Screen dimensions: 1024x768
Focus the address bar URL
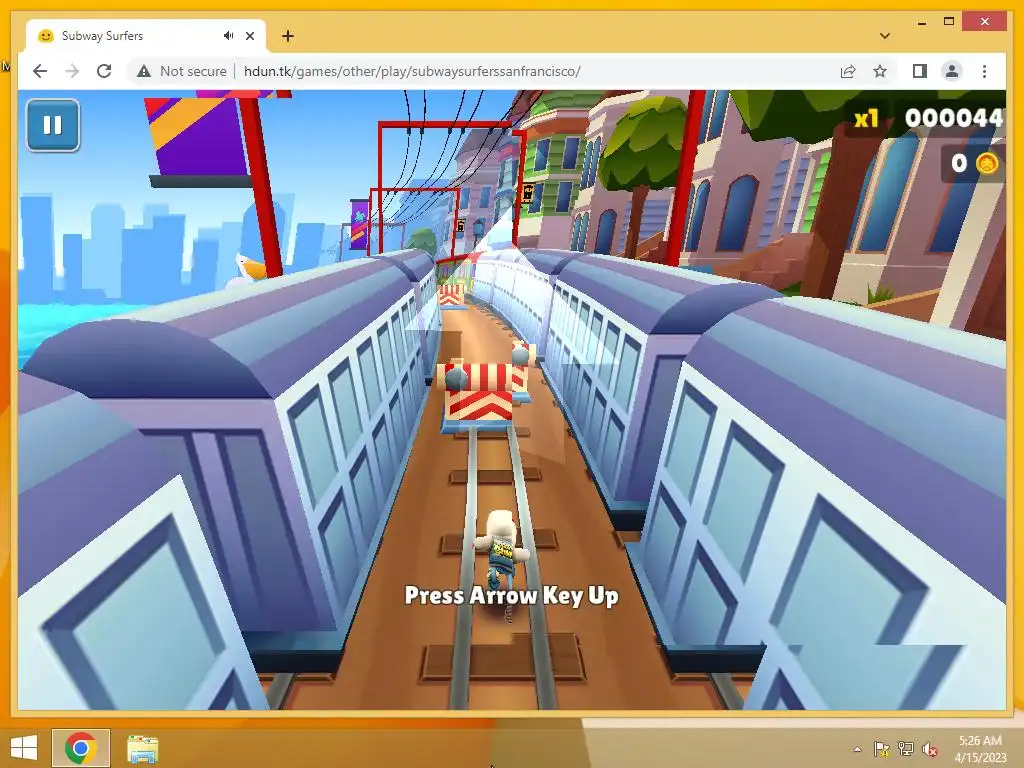411,71
